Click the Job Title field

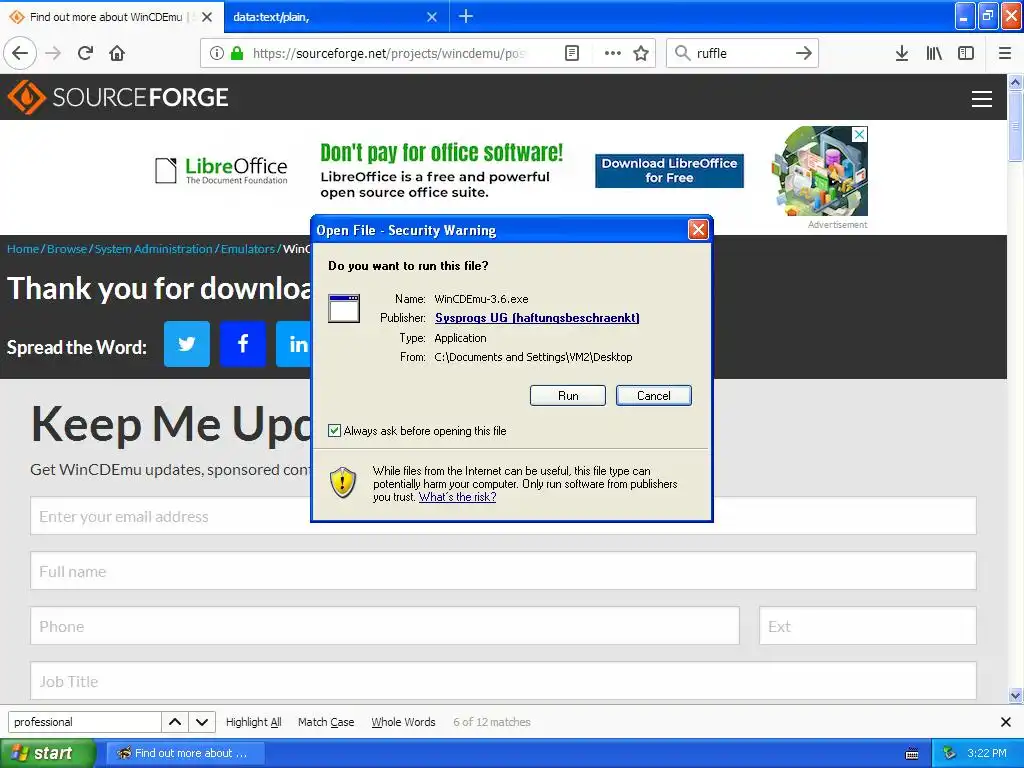click(504, 680)
